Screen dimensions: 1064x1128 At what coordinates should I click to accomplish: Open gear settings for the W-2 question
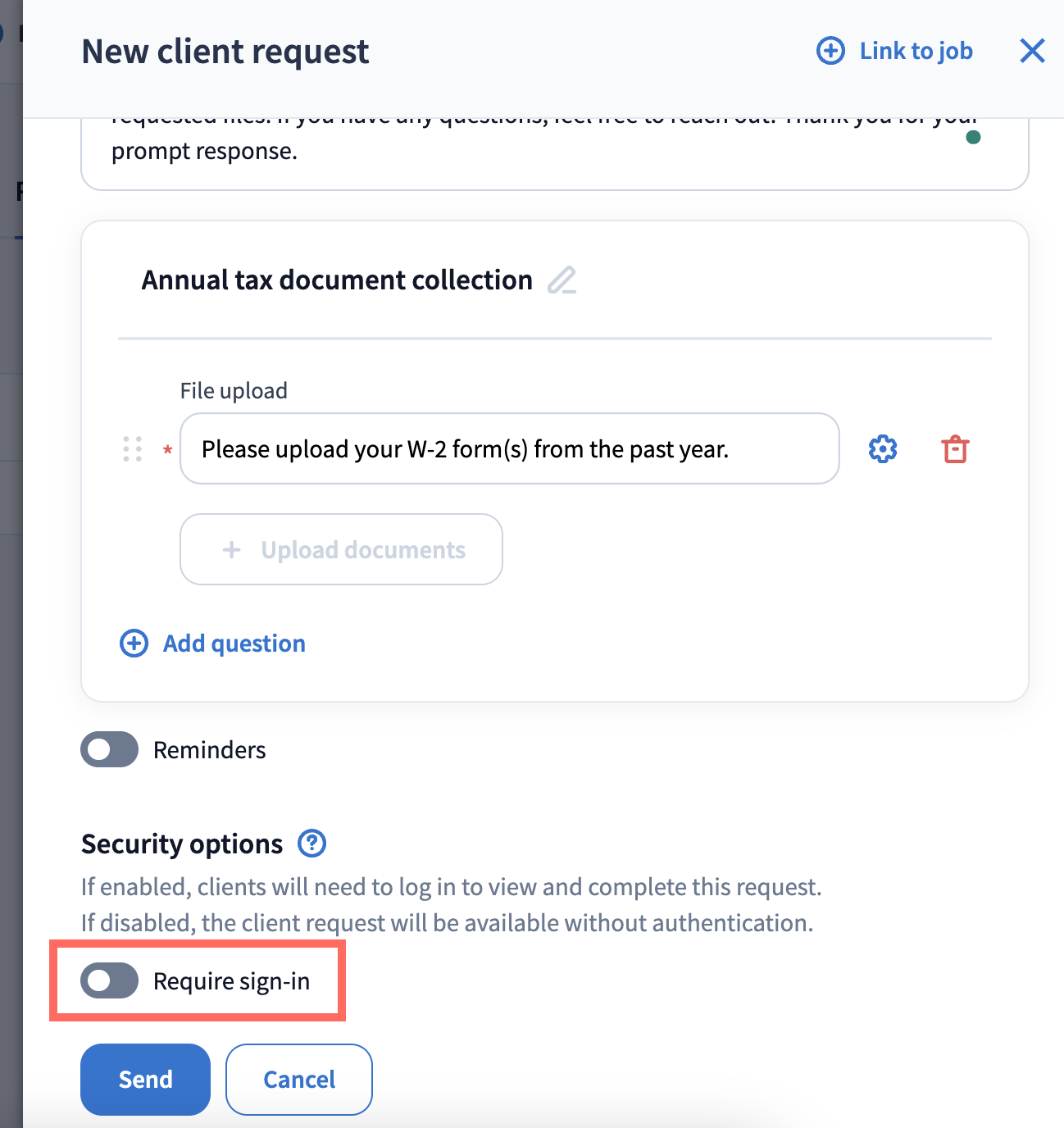(883, 449)
